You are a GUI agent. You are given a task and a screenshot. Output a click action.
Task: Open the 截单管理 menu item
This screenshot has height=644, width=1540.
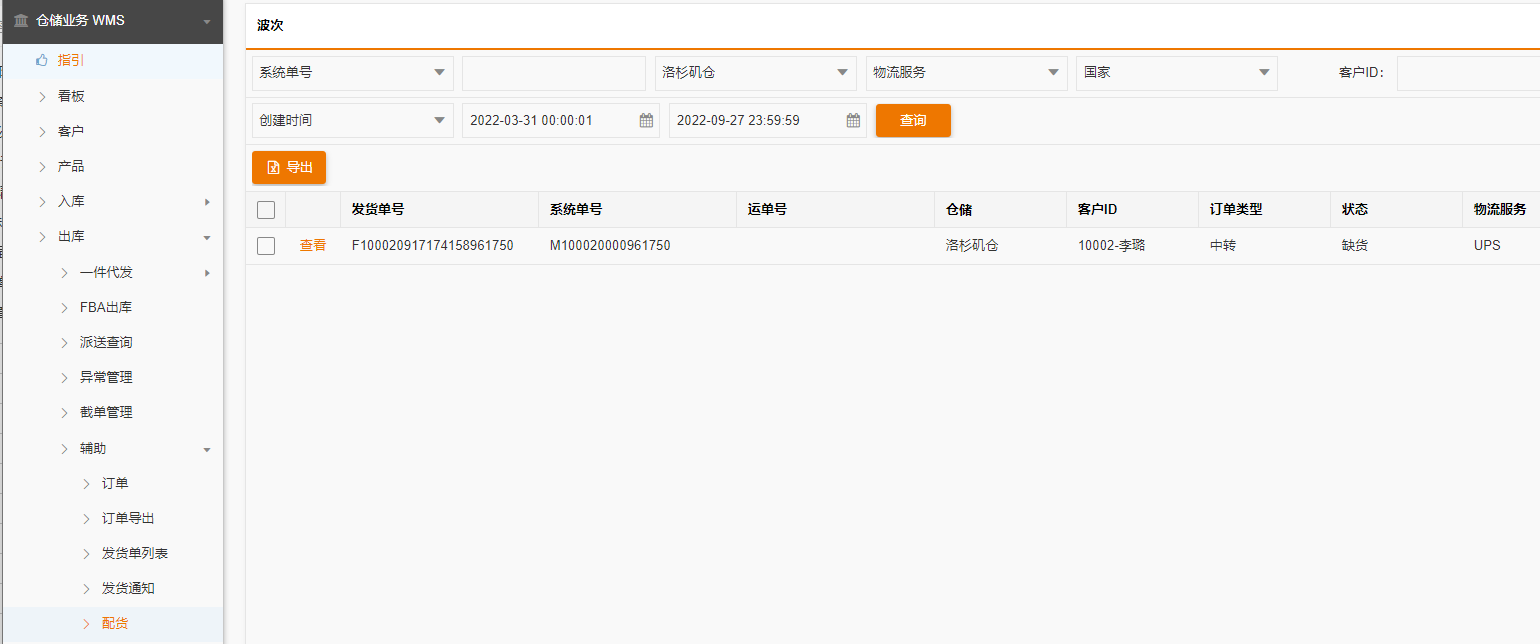pyautogui.click(x=112, y=412)
